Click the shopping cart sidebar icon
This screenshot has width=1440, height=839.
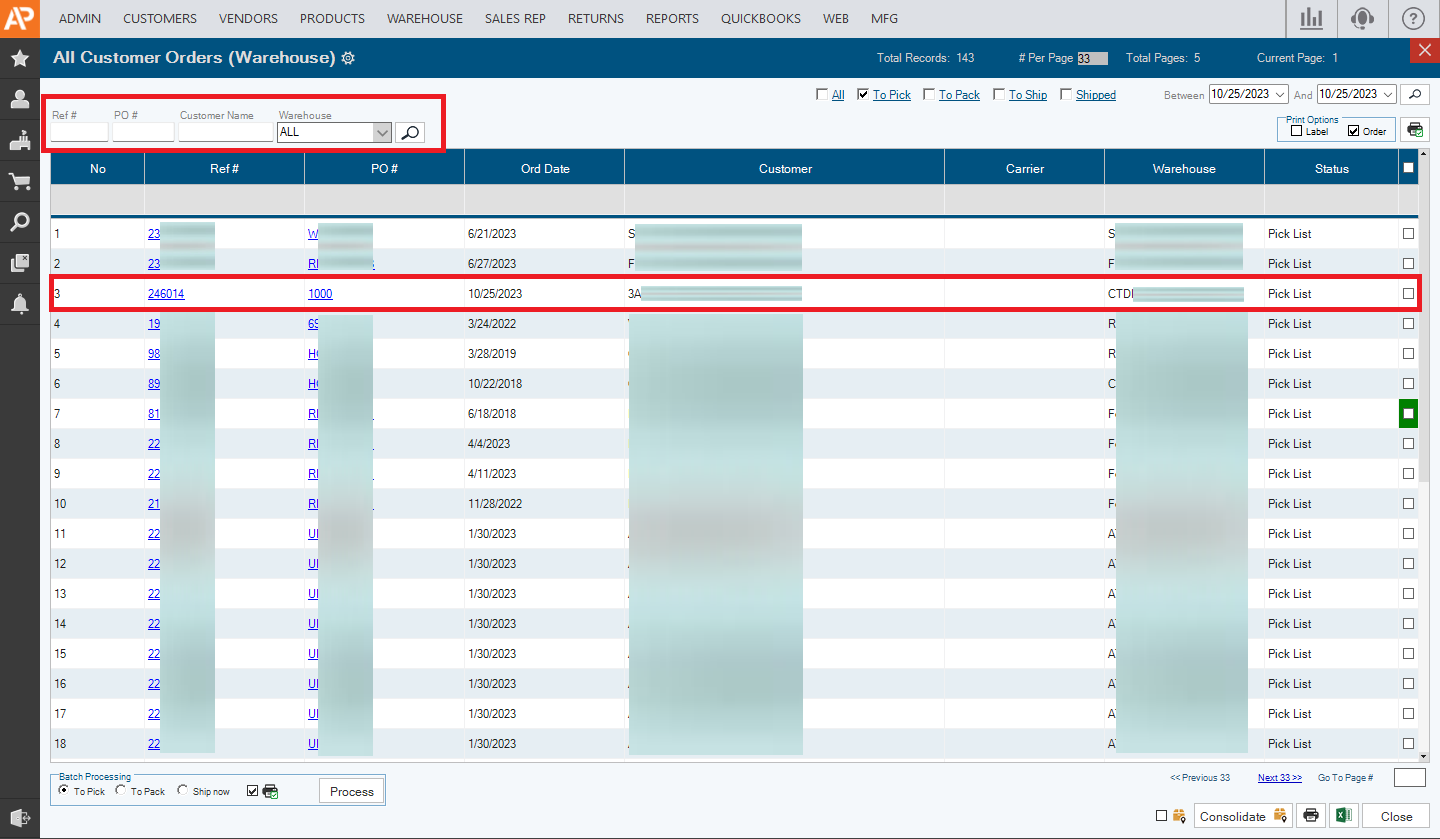tap(19, 181)
